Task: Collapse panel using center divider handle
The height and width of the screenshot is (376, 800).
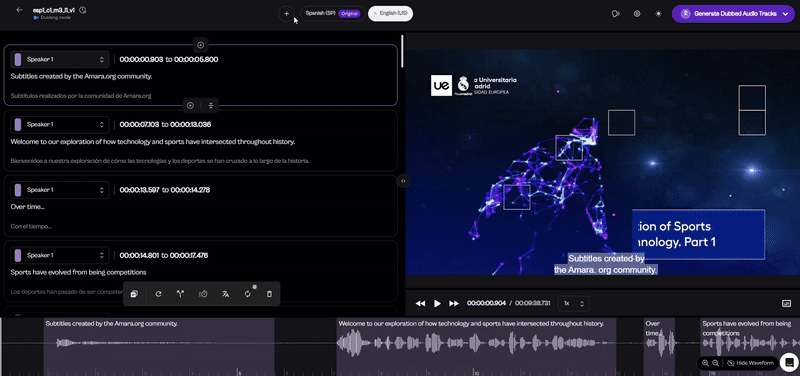Action: tap(403, 181)
